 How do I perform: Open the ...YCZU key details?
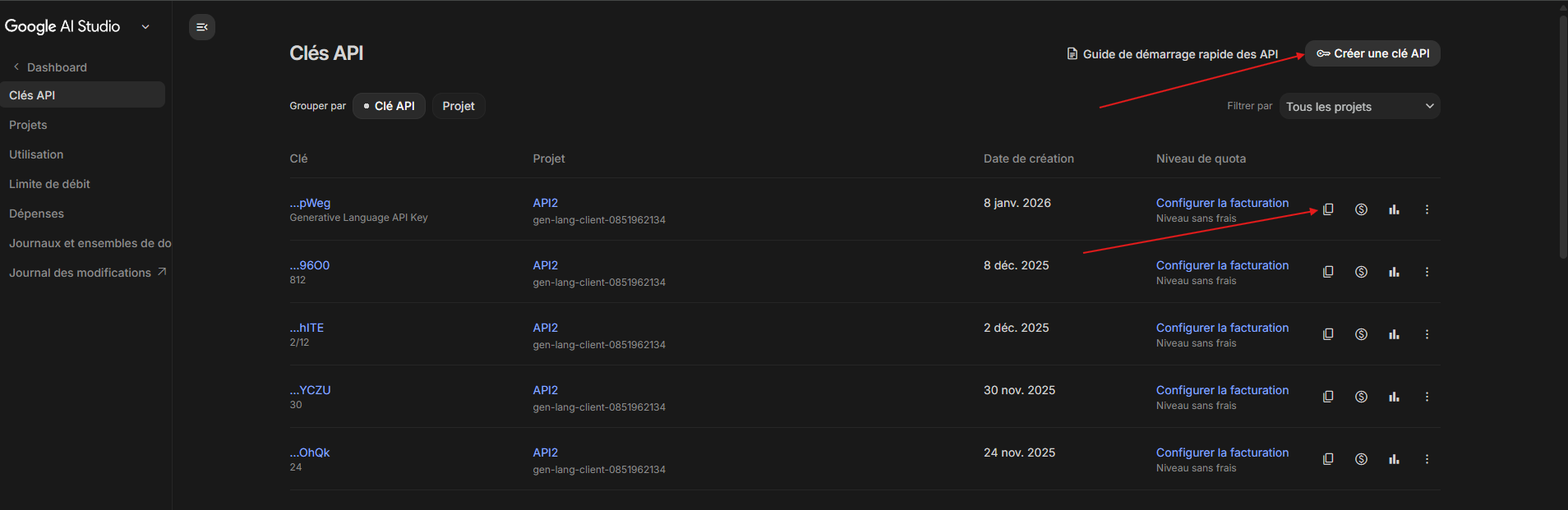tap(310, 390)
